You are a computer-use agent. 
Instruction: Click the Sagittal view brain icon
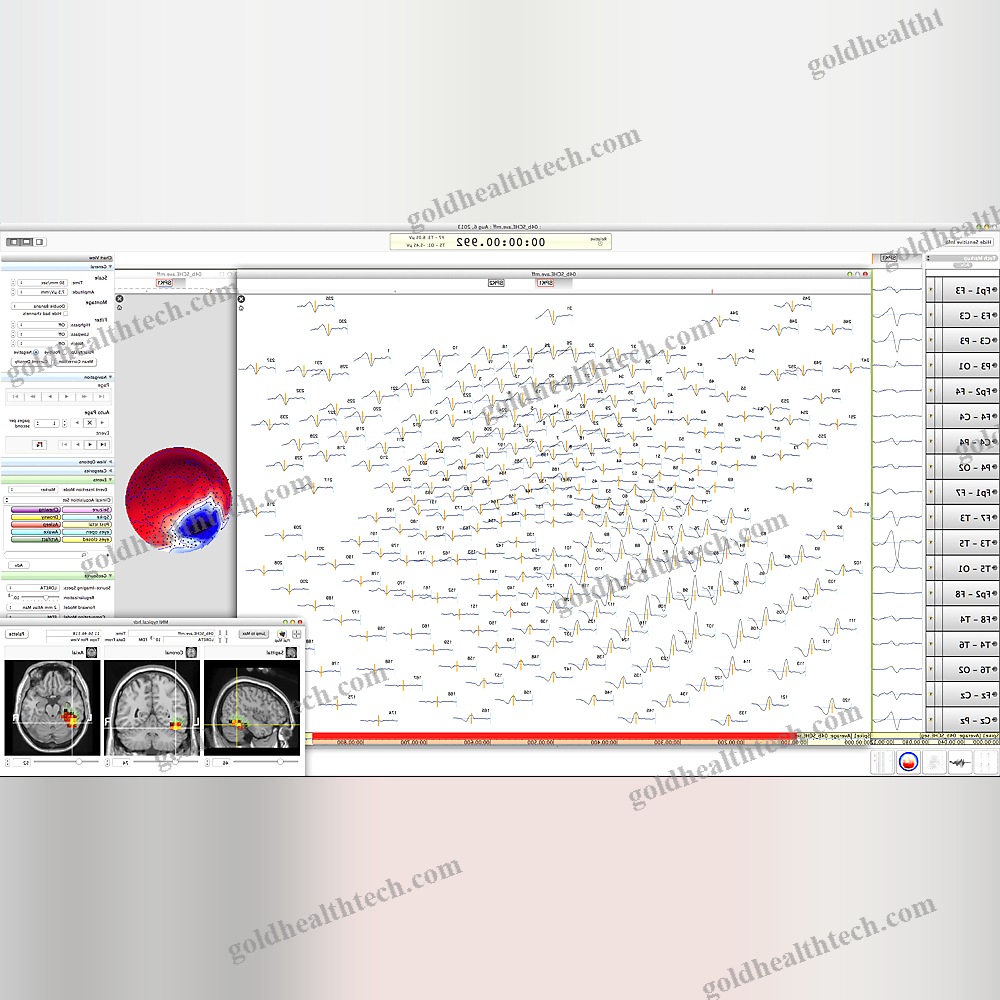click(291, 652)
